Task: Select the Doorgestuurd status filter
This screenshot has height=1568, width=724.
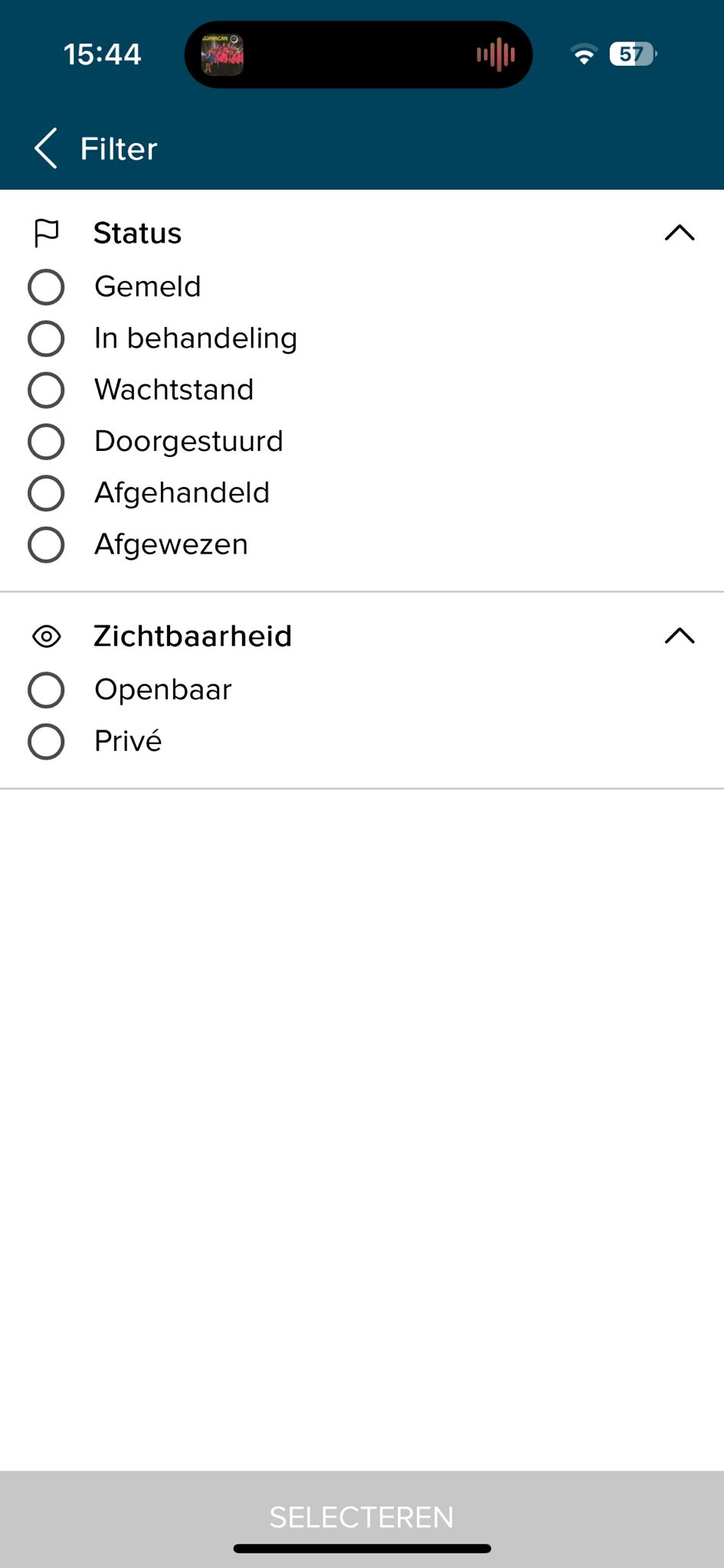Action: pos(46,442)
